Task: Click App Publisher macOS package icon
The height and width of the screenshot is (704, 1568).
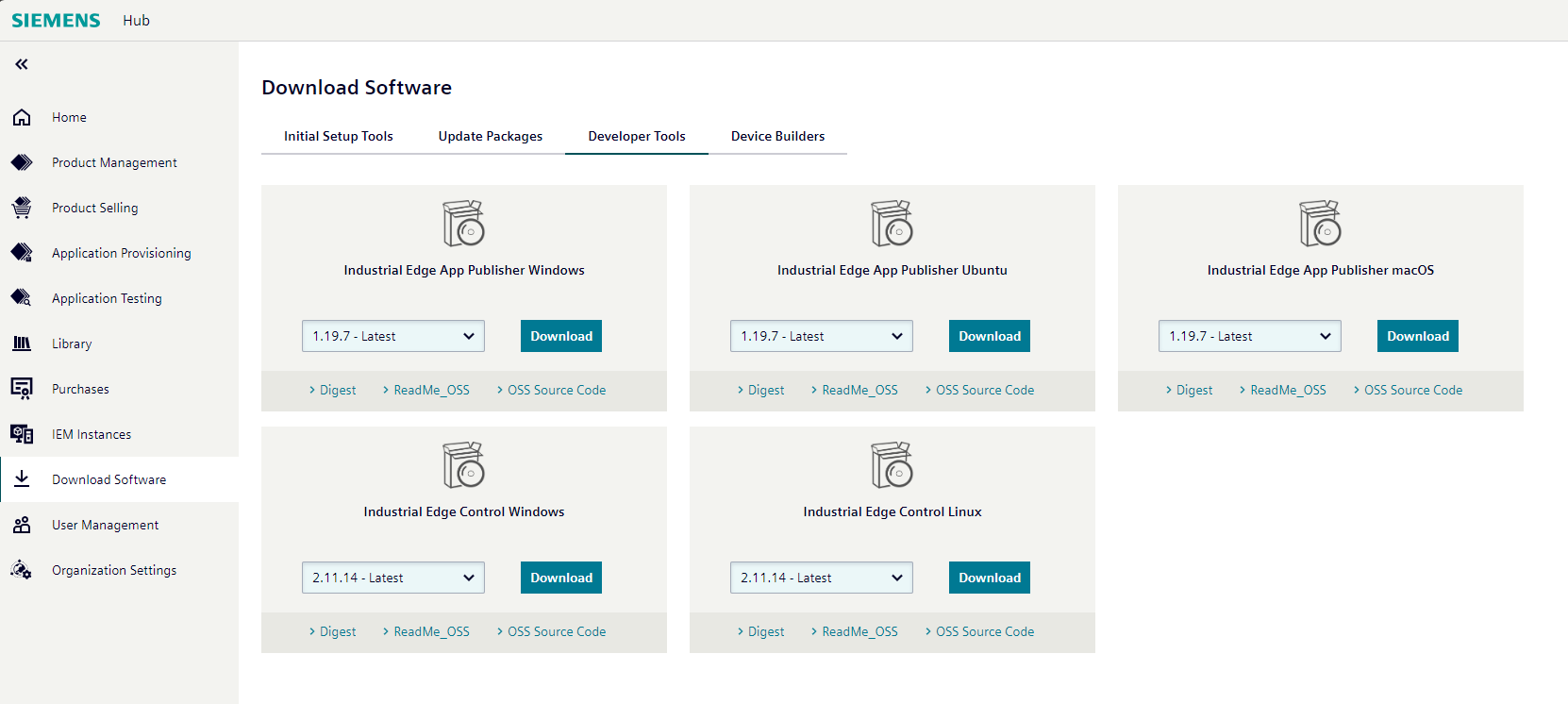Action: [x=1321, y=223]
